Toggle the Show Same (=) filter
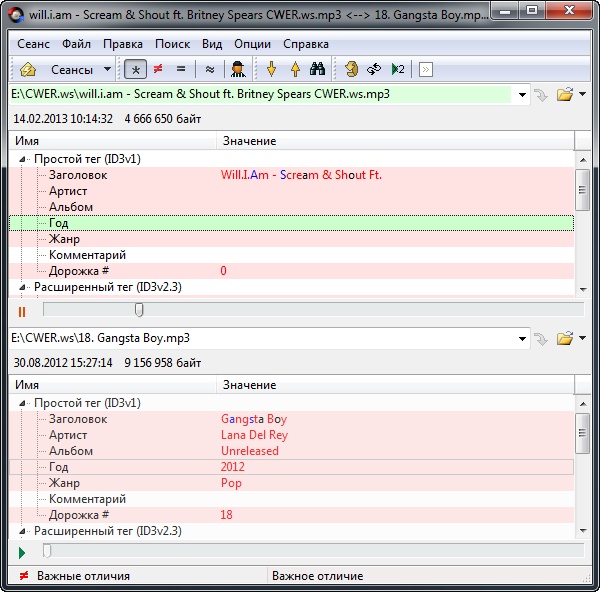Viewport: 600px width, 592px height. pyautogui.click(x=181, y=69)
